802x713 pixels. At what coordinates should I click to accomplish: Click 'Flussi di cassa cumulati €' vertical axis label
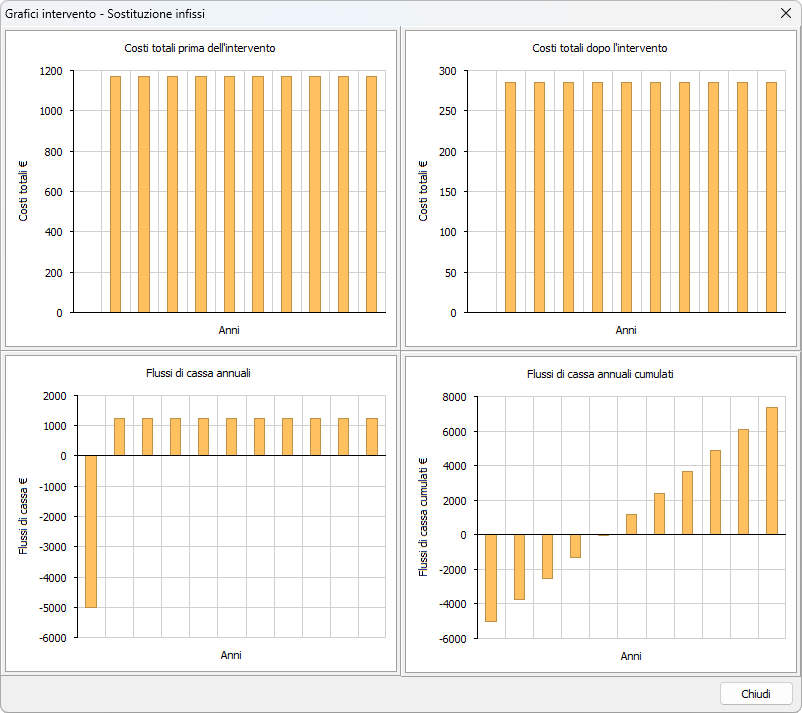click(x=423, y=516)
